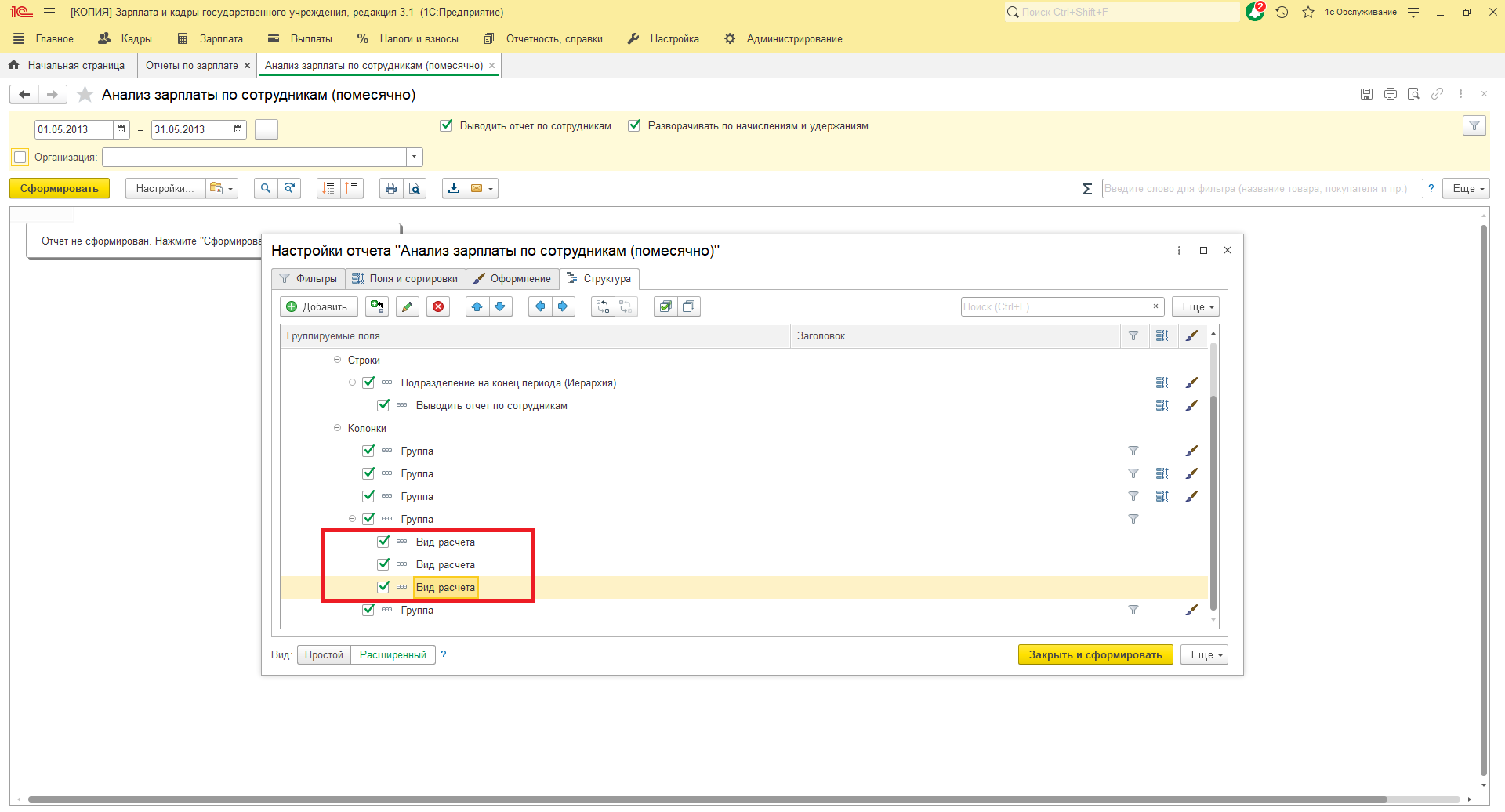Image resolution: width=1505 pixels, height=812 pixels.
Task: Open report variant dropdown next to Настройки
Action: click(x=222, y=188)
